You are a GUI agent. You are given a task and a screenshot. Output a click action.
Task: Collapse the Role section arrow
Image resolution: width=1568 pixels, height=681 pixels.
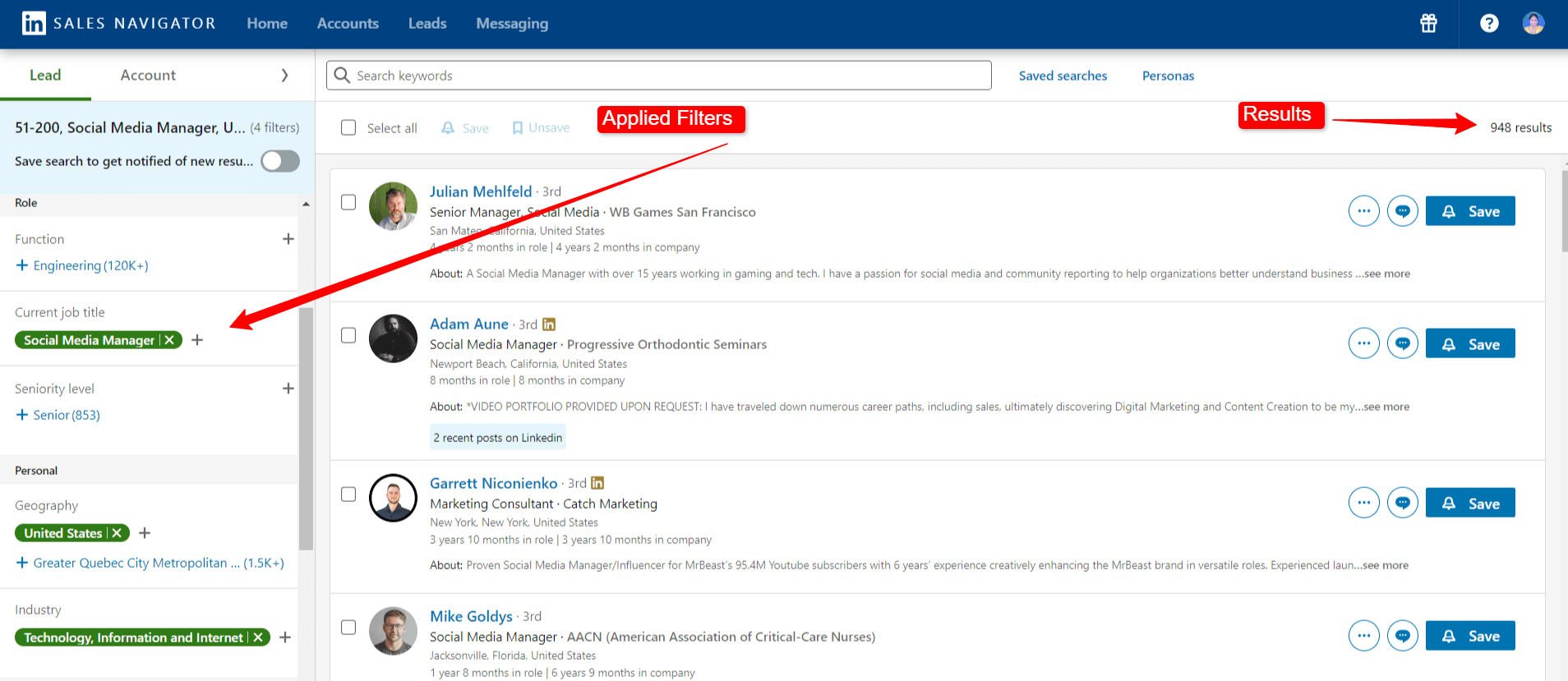[x=306, y=204]
